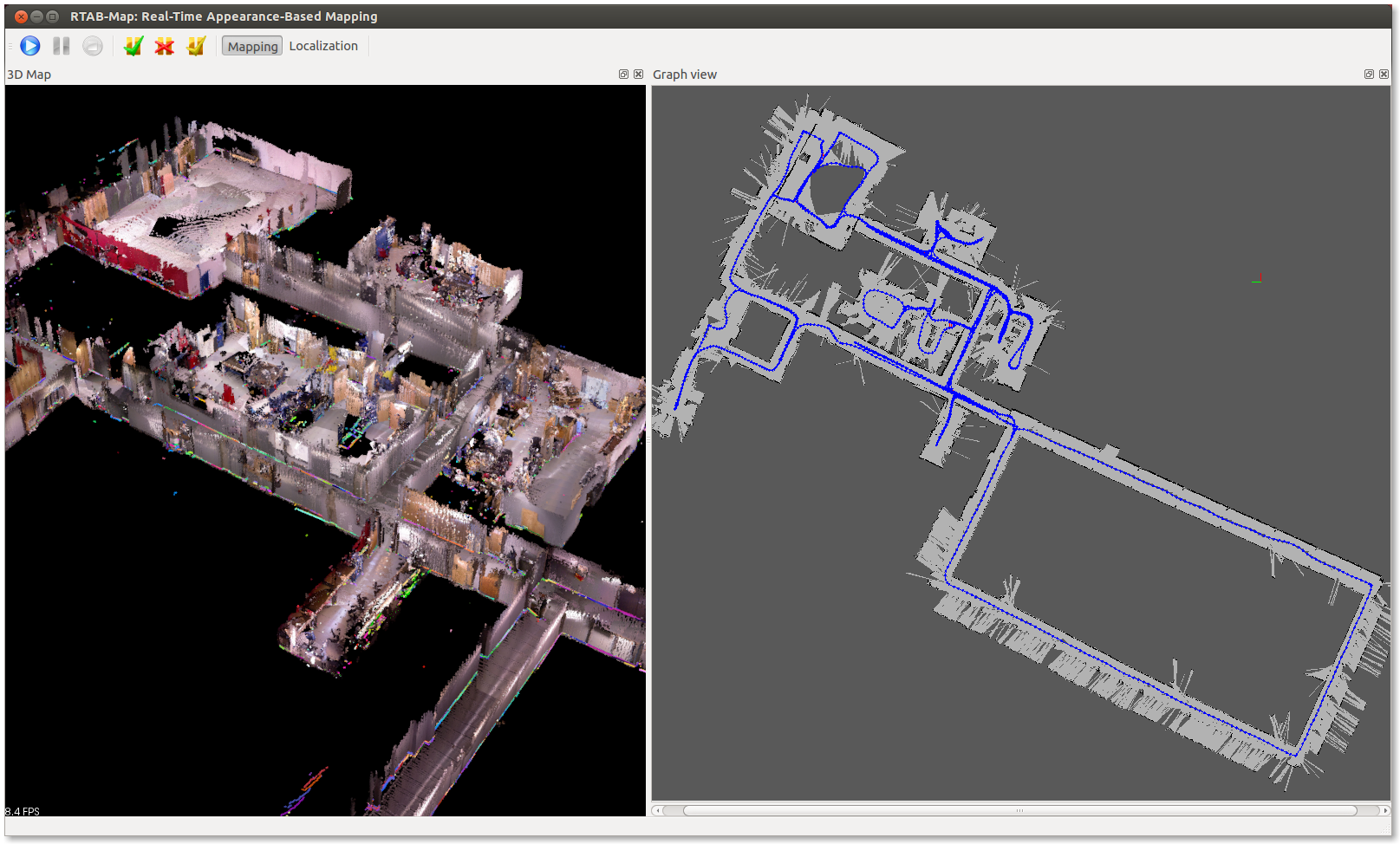Click the grayed stop button
The width and height of the screenshot is (1400, 844).
(x=93, y=46)
